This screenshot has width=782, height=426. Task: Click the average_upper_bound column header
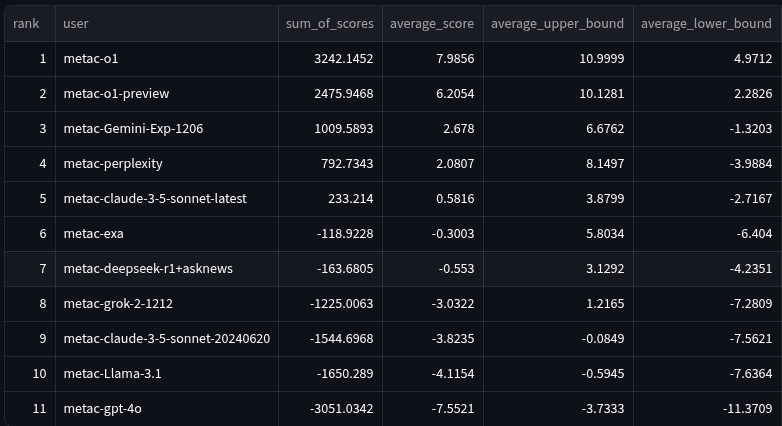[558, 23]
